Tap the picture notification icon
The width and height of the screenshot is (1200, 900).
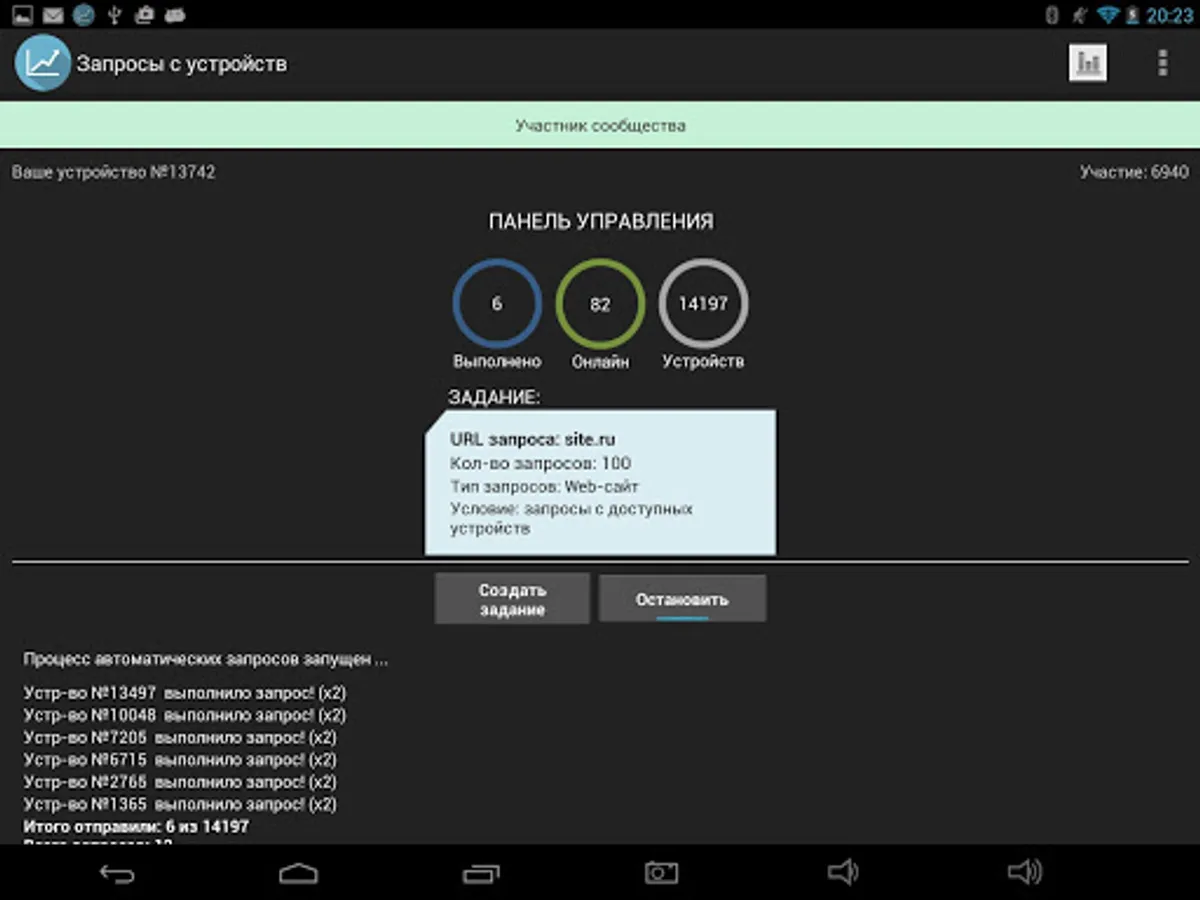(23, 15)
